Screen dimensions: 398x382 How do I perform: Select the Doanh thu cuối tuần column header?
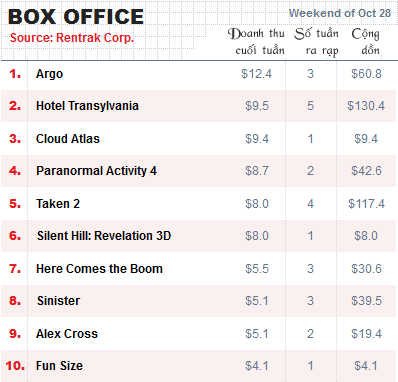[256, 42]
